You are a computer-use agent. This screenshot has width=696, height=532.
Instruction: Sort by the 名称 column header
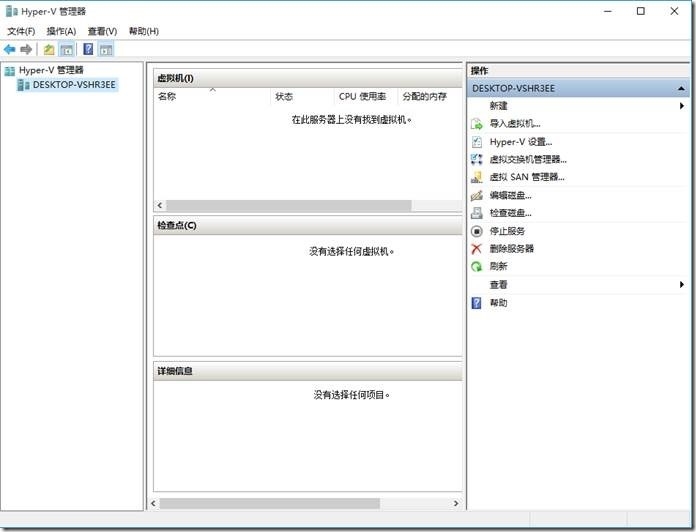point(212,96)
